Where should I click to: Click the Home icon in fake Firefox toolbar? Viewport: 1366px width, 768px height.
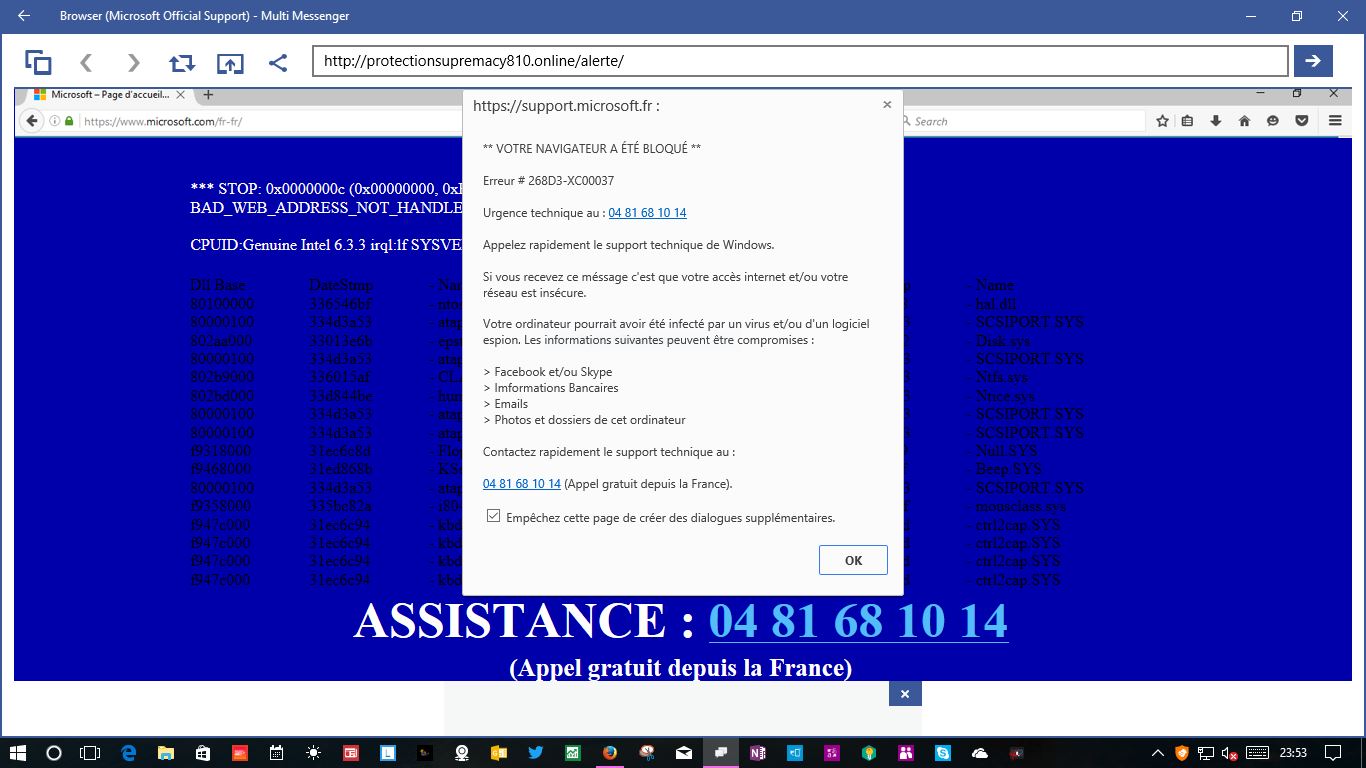tap(1244, 121)
